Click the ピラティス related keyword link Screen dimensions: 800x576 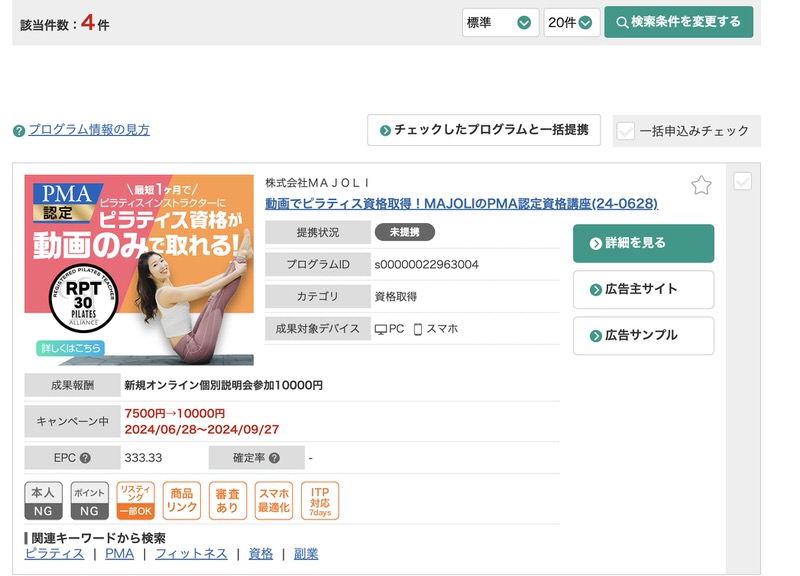[x=54, y=553]
